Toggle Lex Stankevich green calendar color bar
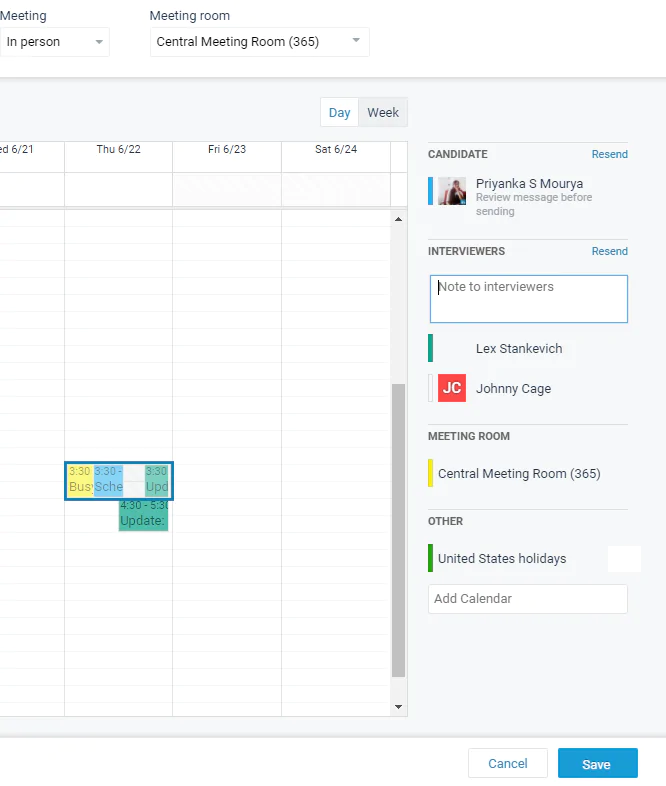The height and width of the screenshot is (786, 666). click(x=430, y=348)
